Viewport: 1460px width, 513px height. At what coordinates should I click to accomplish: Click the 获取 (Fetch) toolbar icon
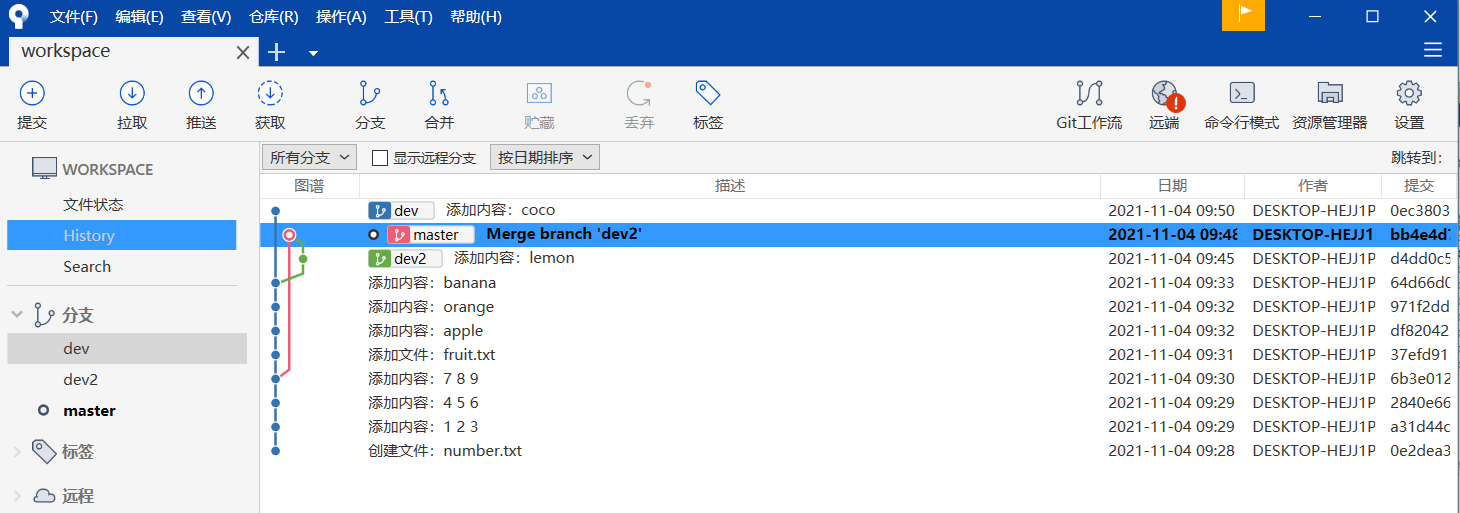coord(270,94)
